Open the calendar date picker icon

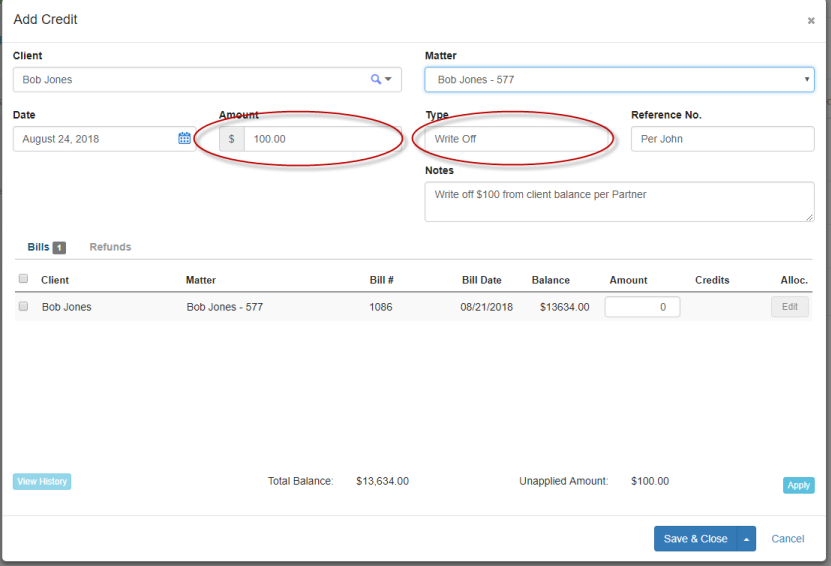coord(184,138)
